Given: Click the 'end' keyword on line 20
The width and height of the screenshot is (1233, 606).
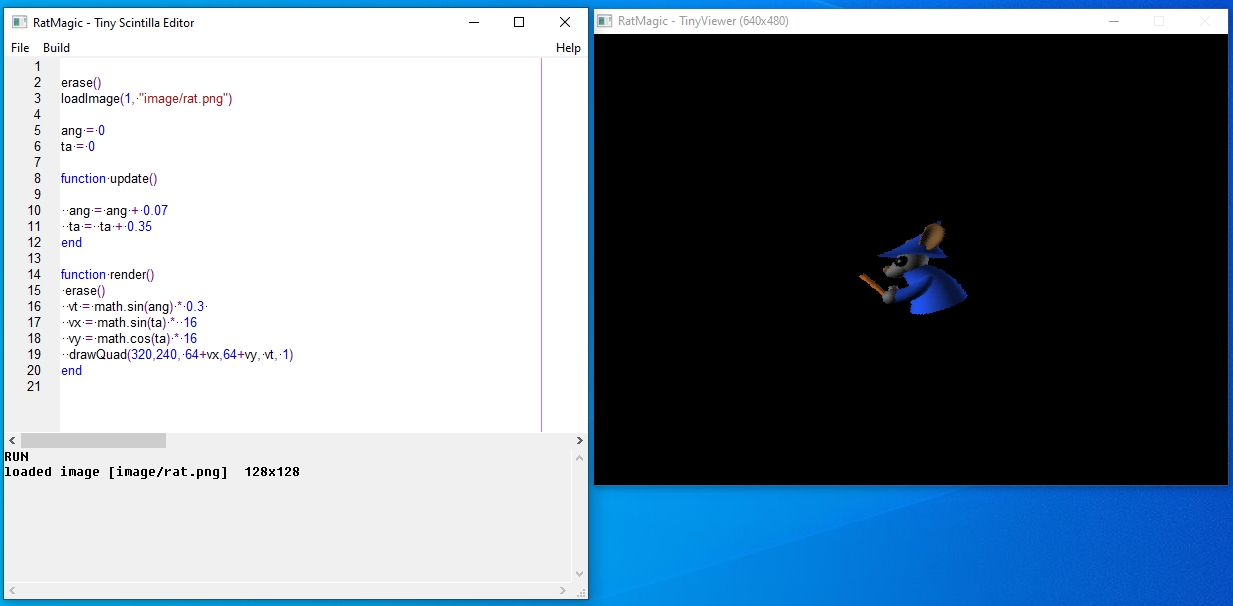Looking at the screenshot, I should tap(71, 370).
